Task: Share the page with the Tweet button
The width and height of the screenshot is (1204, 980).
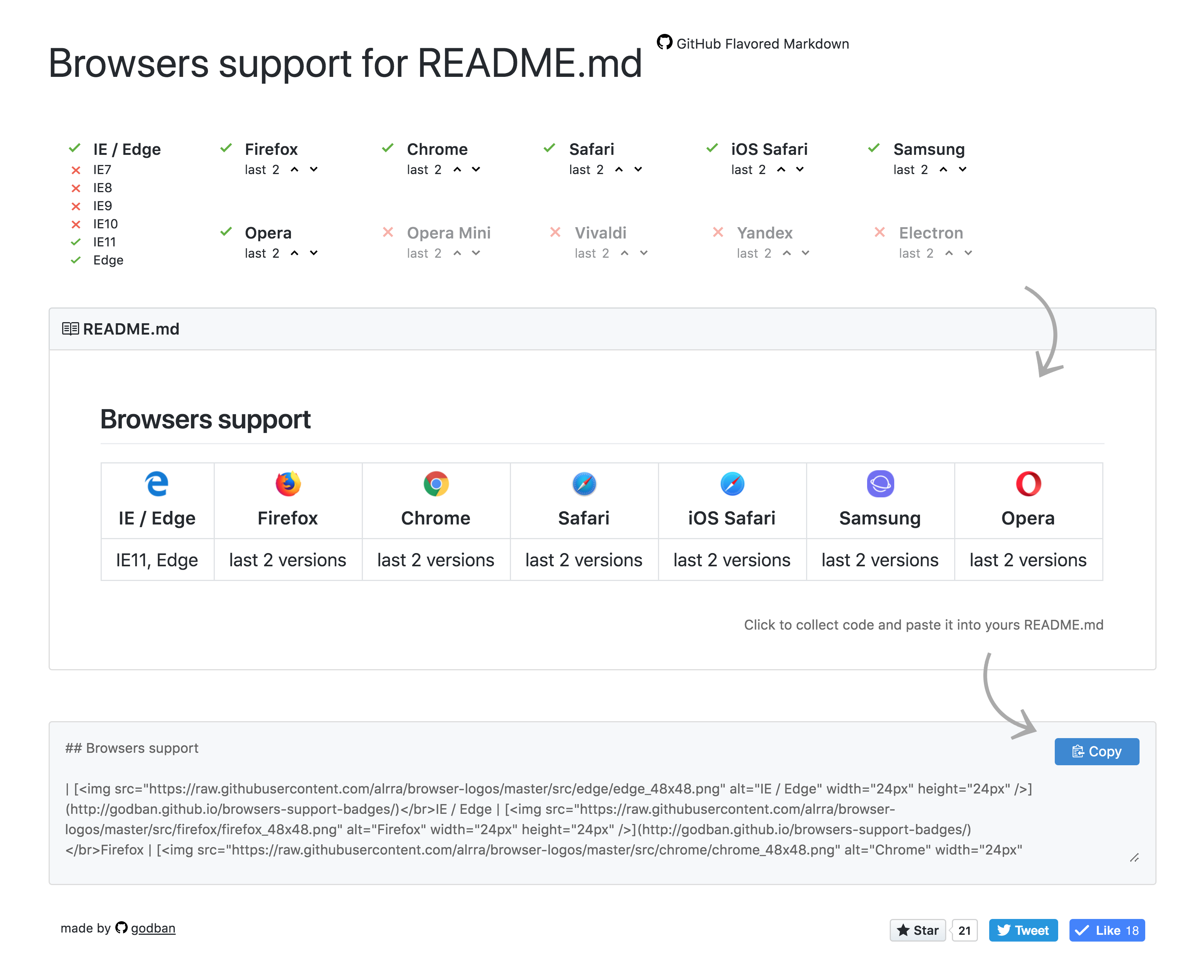Action: pyautogui.click(x=1023, y=930)
